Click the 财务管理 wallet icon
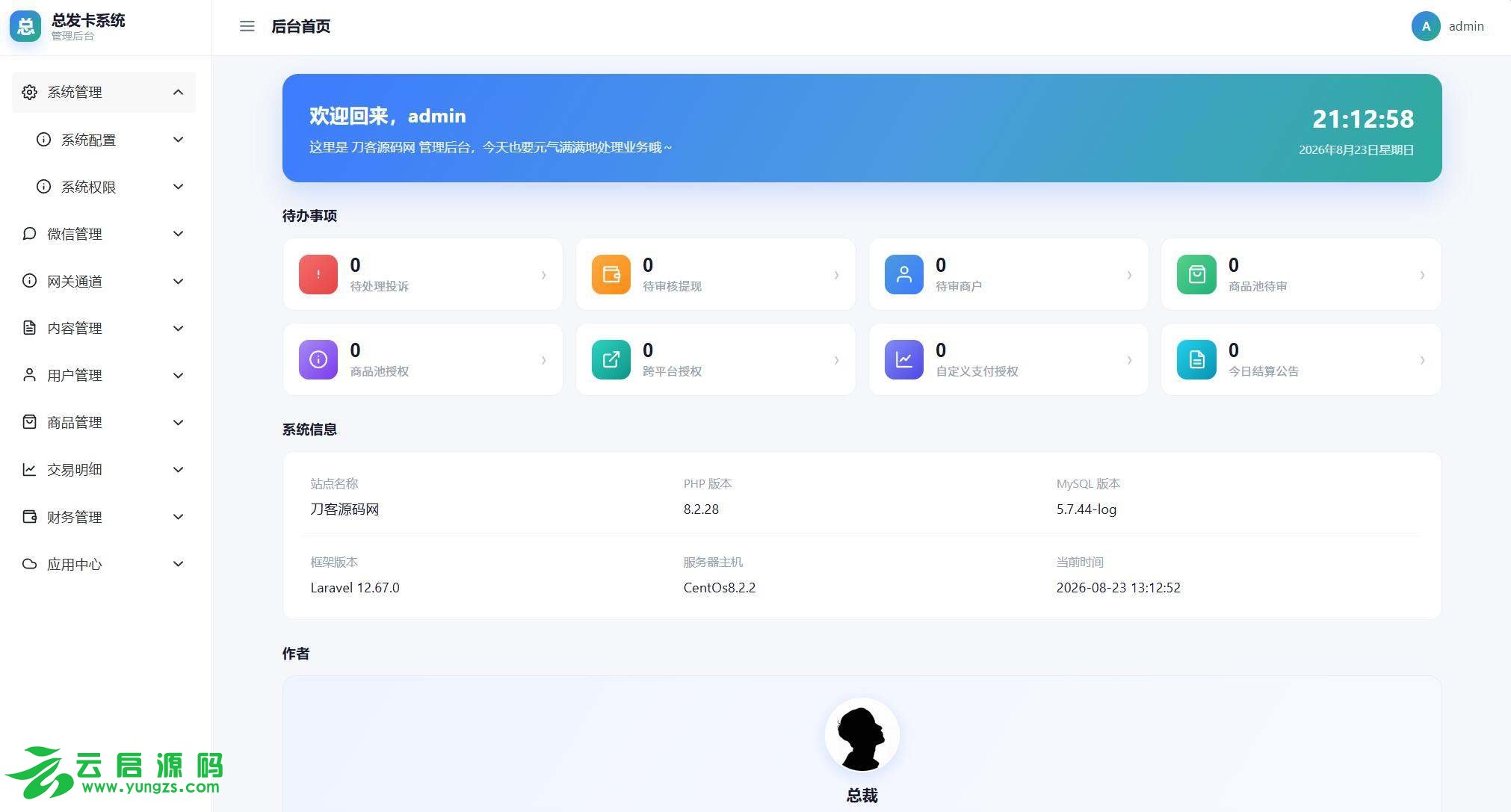The image size is (1511, 812). pyautogui.click(x=29, y=517)
